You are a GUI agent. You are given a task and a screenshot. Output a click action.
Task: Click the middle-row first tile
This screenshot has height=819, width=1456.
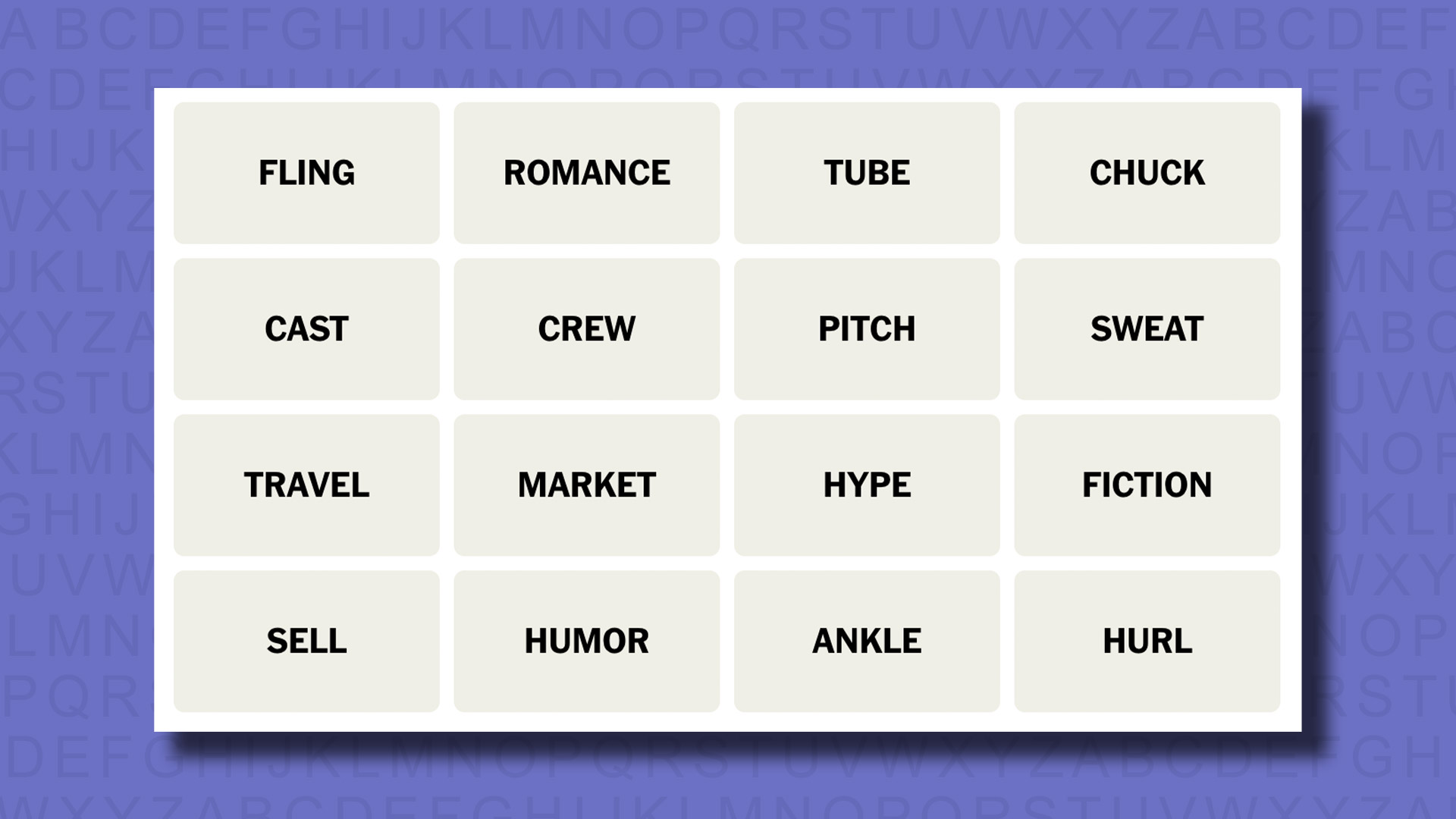pos(306,328)
